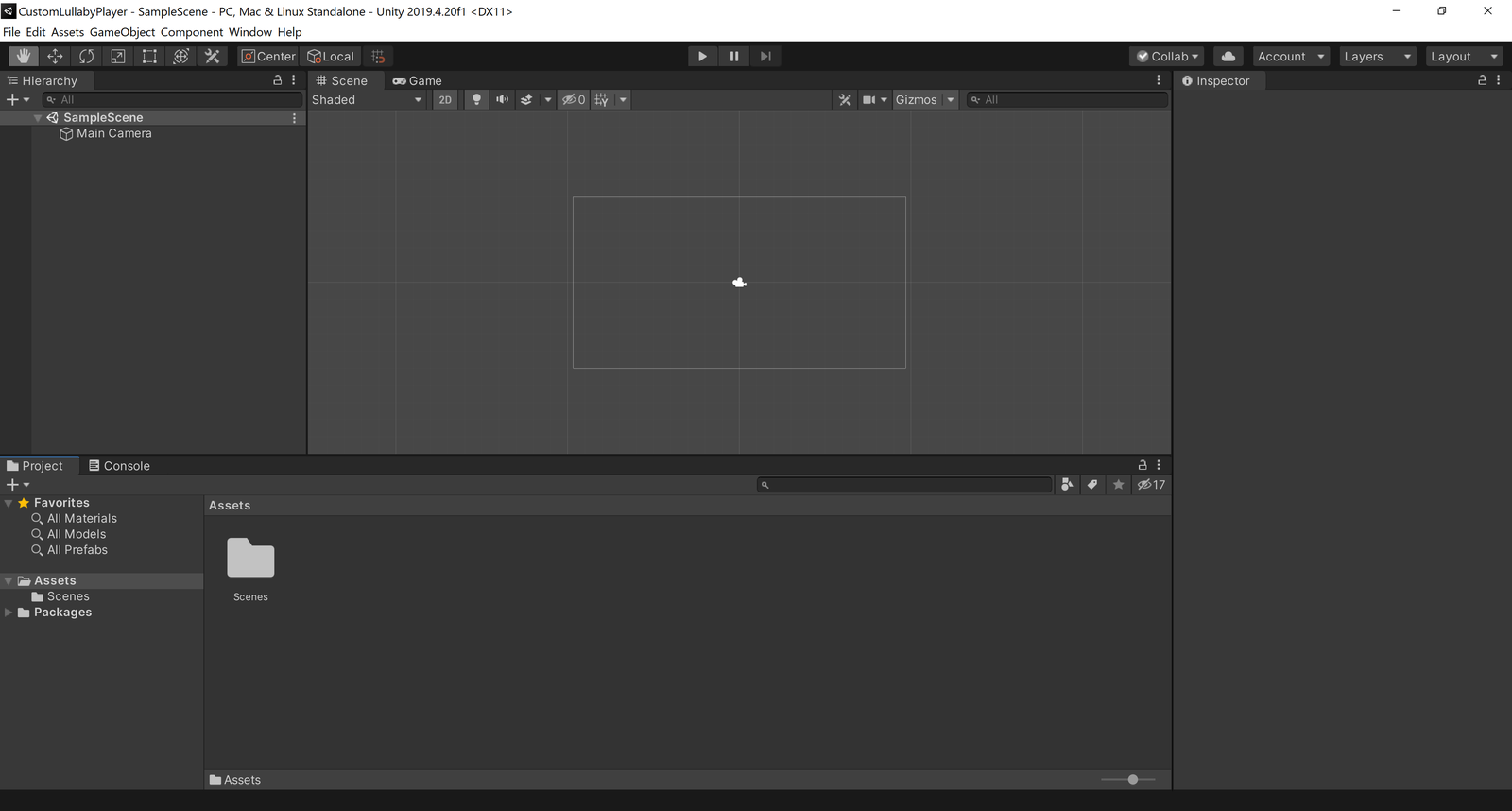Select the Hand tool
Viewport: 1512px width, 811px height.
click(x=24, y=57)
